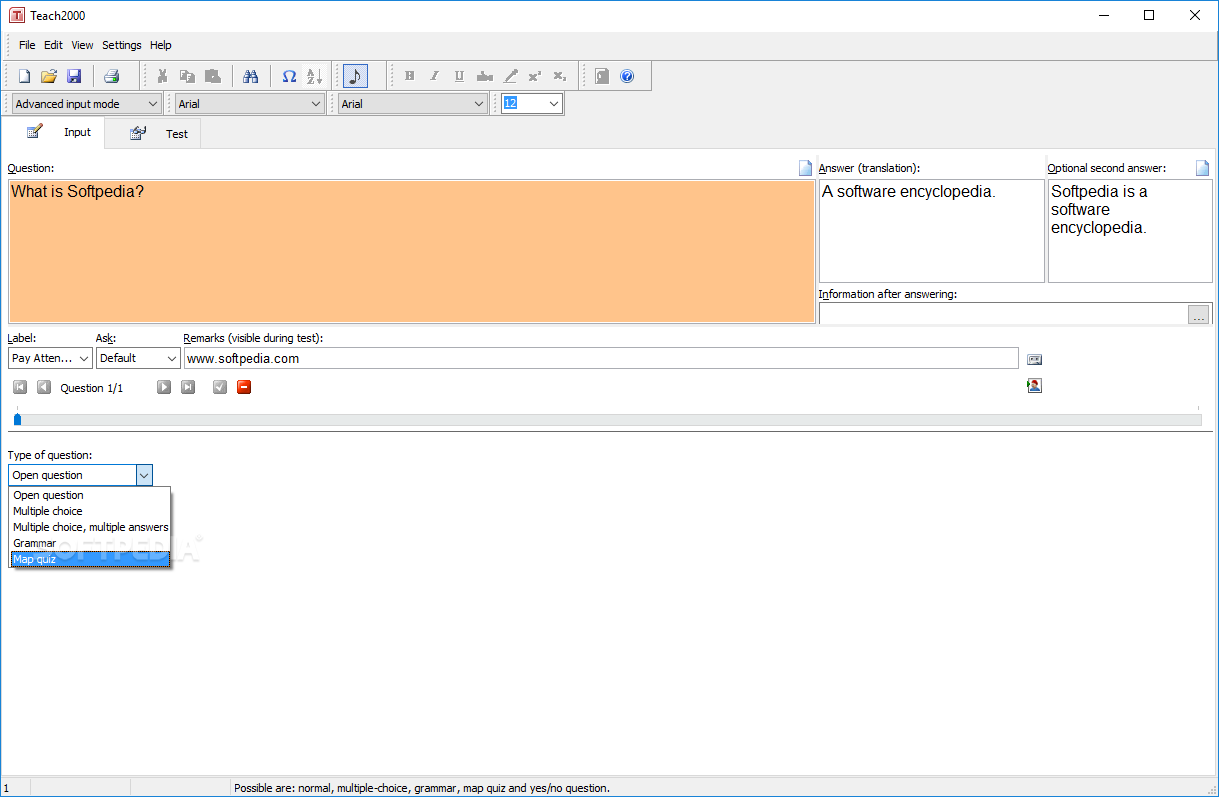This screenshot has width=1219, height=797.
Task: Click the blue question position slider handle
Action: [17, 420]
